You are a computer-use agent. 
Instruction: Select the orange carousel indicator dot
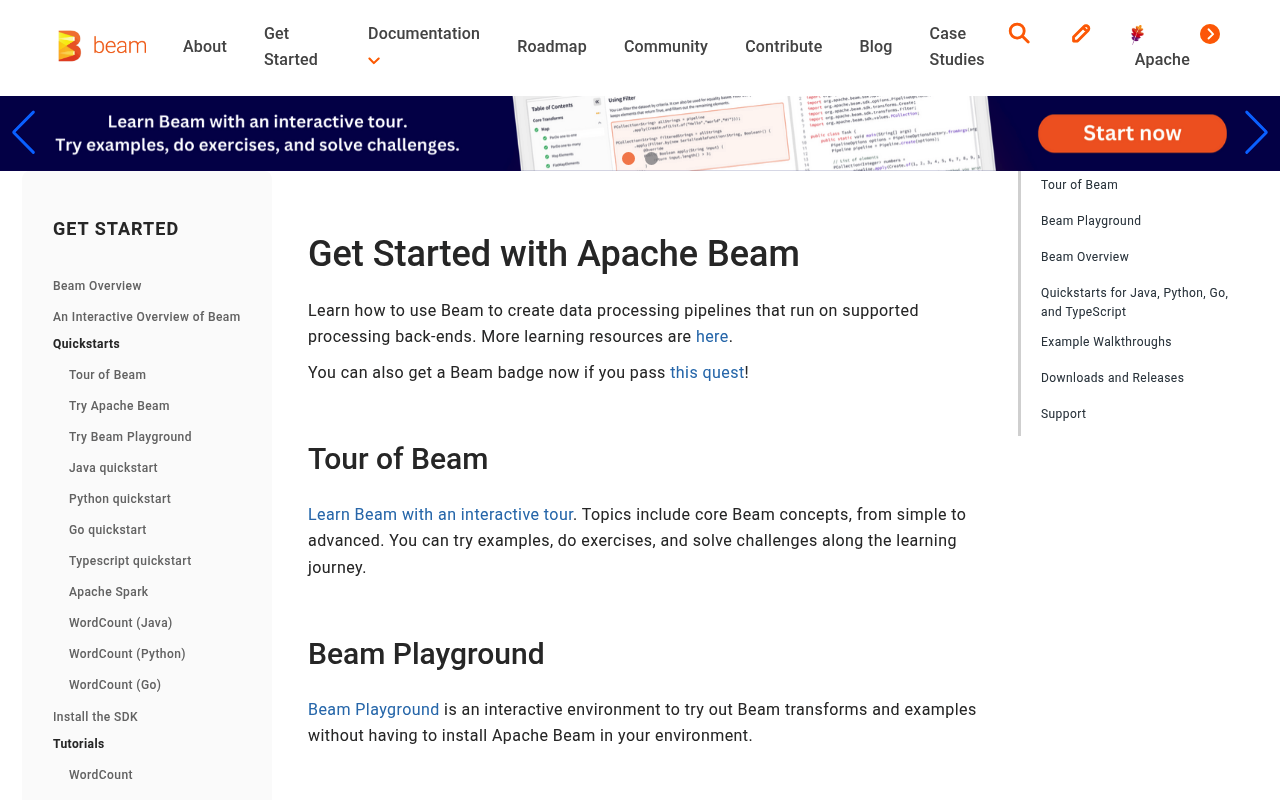[628, 158]
